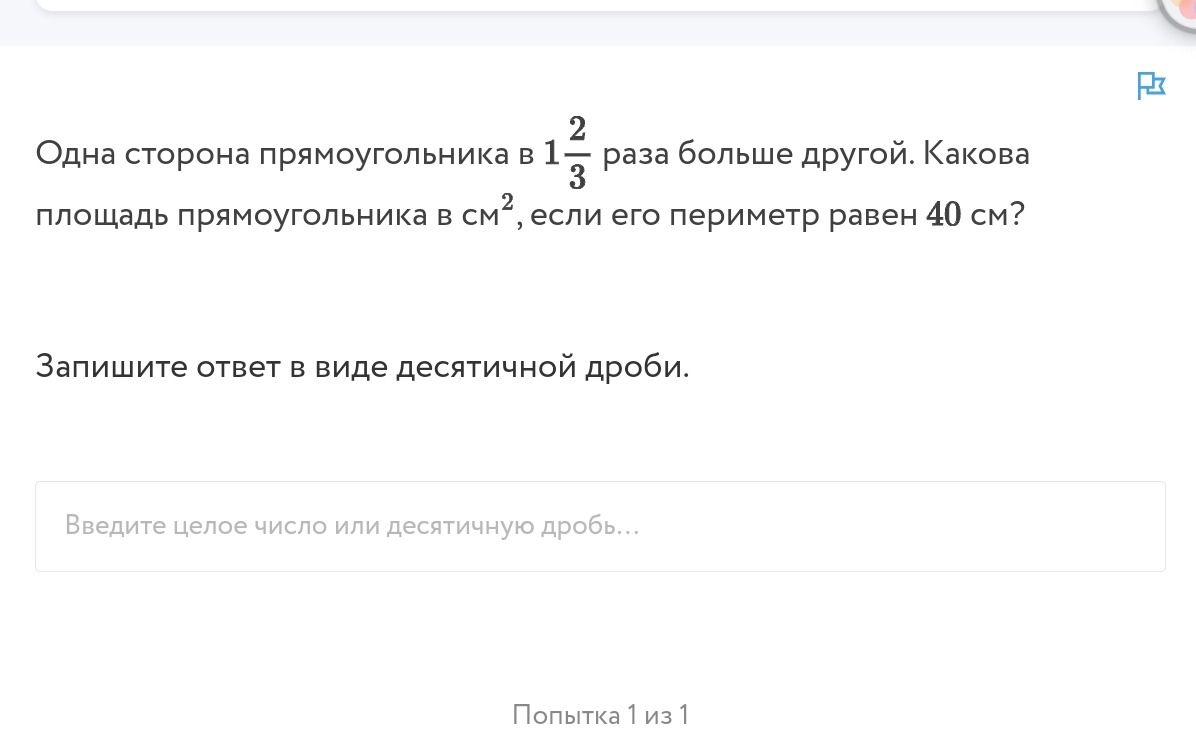
Task: Click the bold number 40 in the question
Action: pyautogui.click(x=944, y=214)
